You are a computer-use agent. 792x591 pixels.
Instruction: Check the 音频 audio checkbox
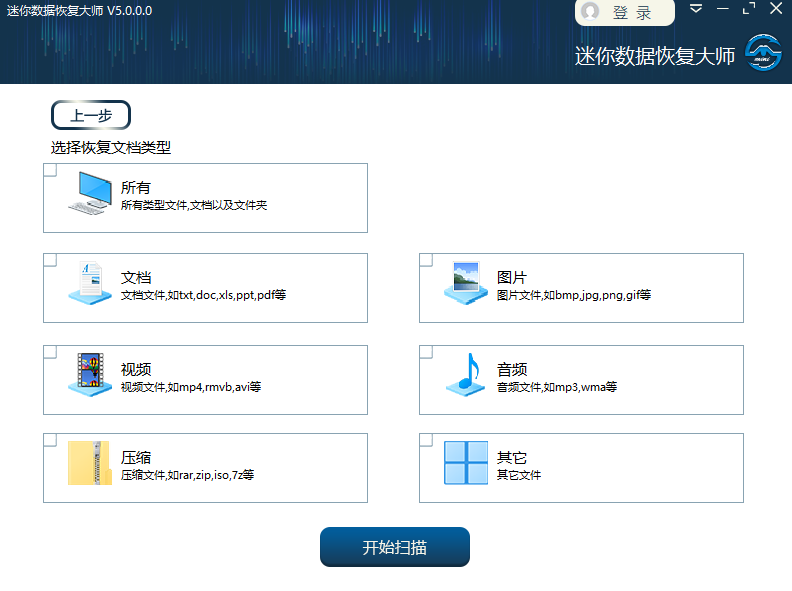426,352
